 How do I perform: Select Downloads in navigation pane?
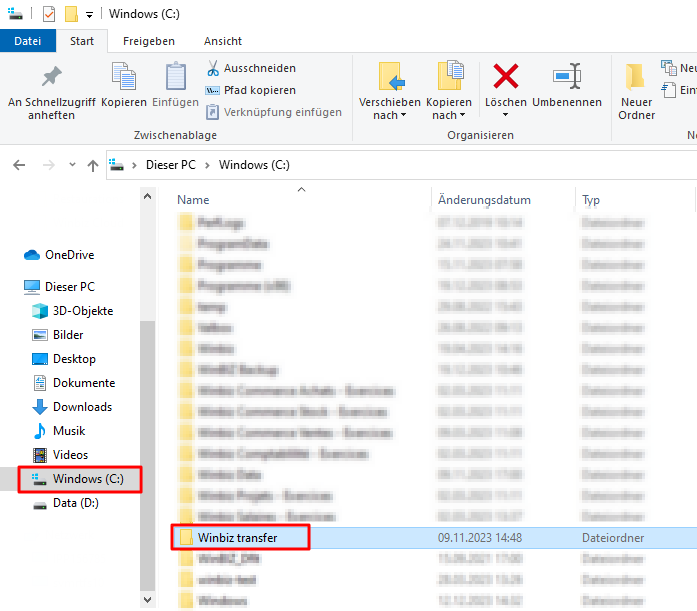click(82, 407)
